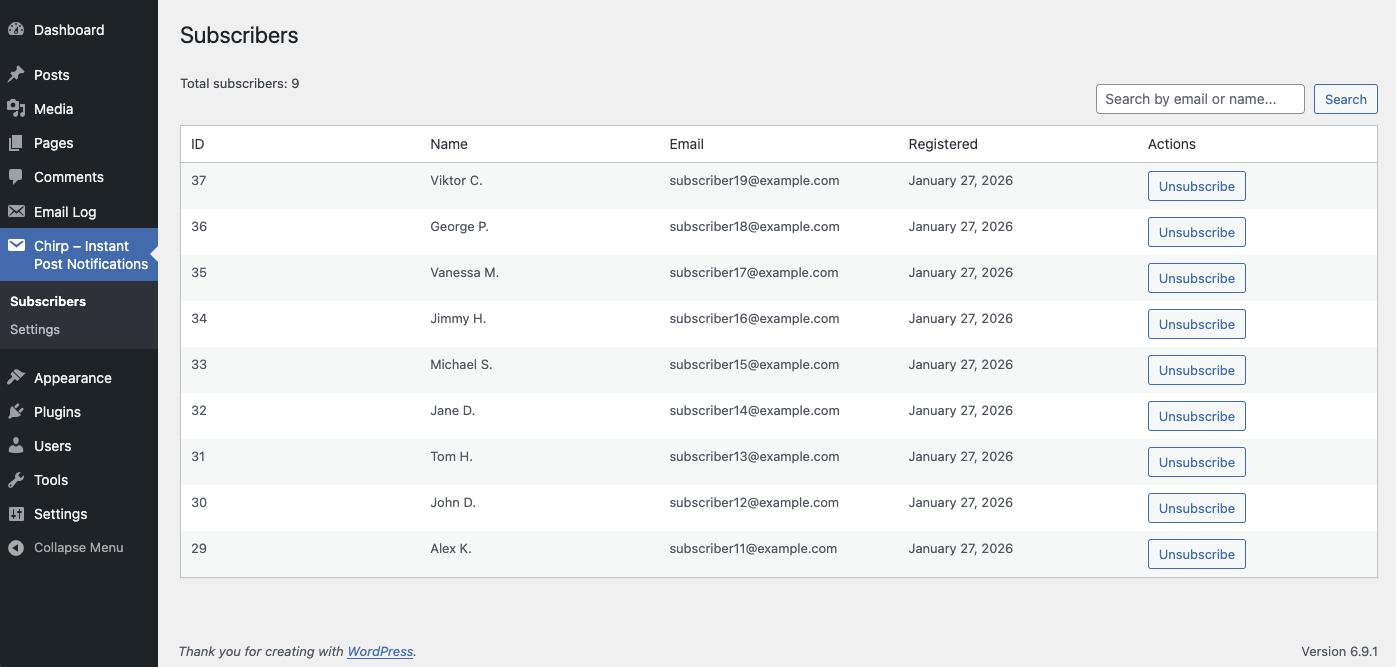Click the Tools wrench icon
1396x667 pixels.
pos(16,480)
